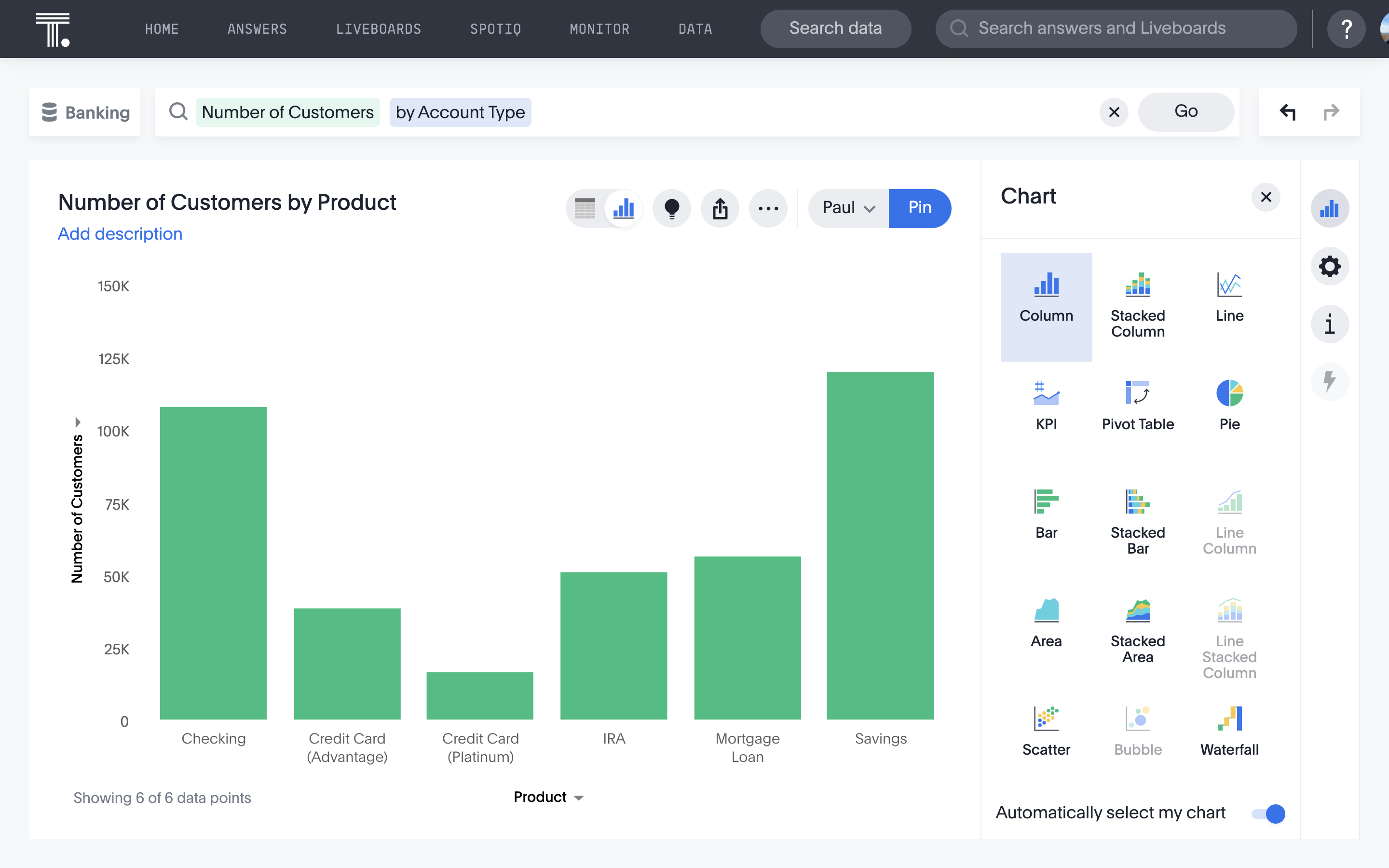
Task: Click the Pin button
Action: (x=919, y=208)
